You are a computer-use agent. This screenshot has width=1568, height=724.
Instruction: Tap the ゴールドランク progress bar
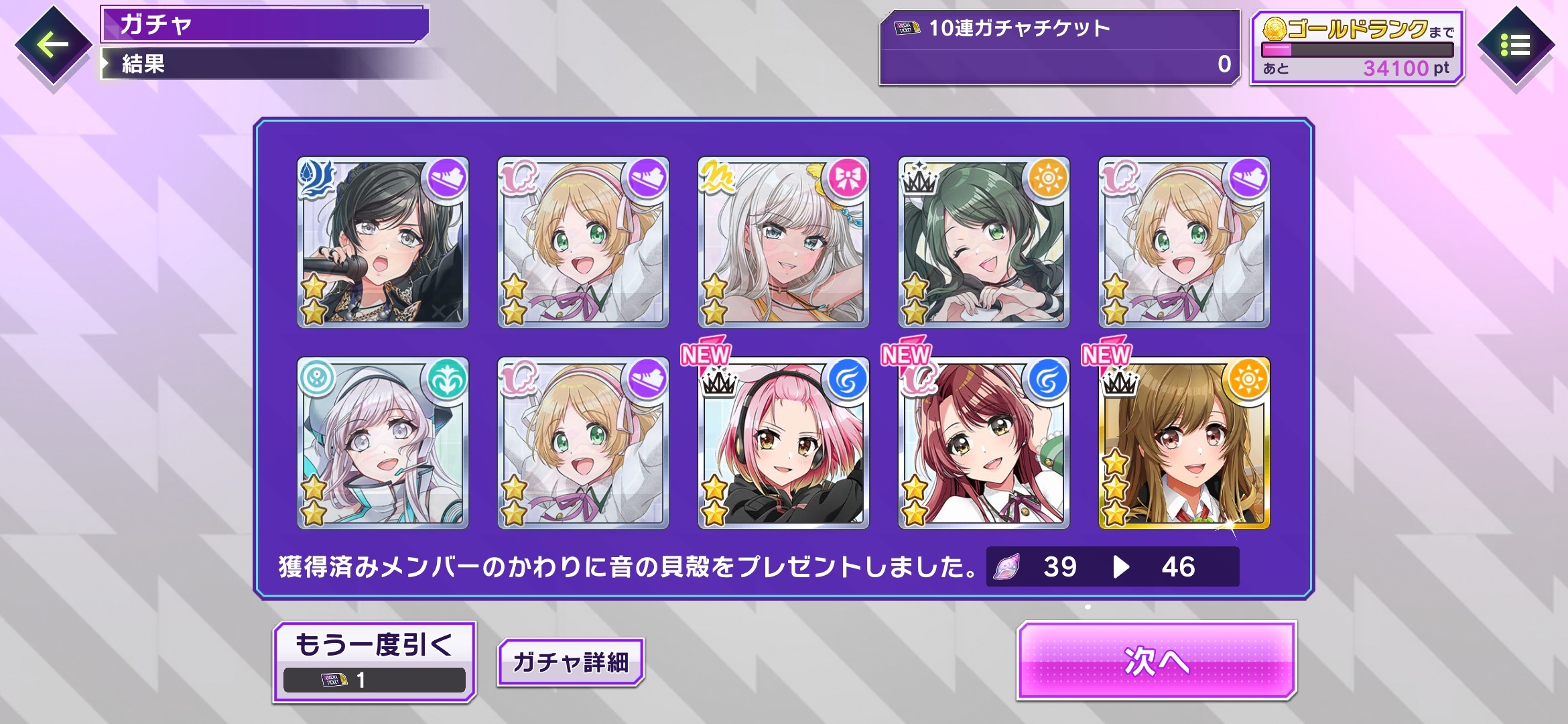click(x=1358, y=50)
